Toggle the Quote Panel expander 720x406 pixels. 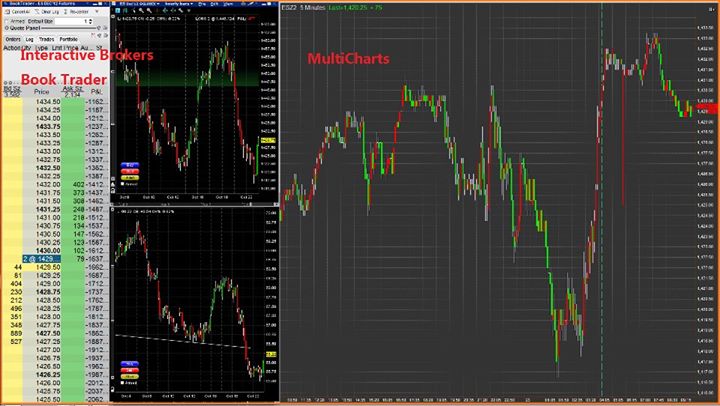[6, 28]
